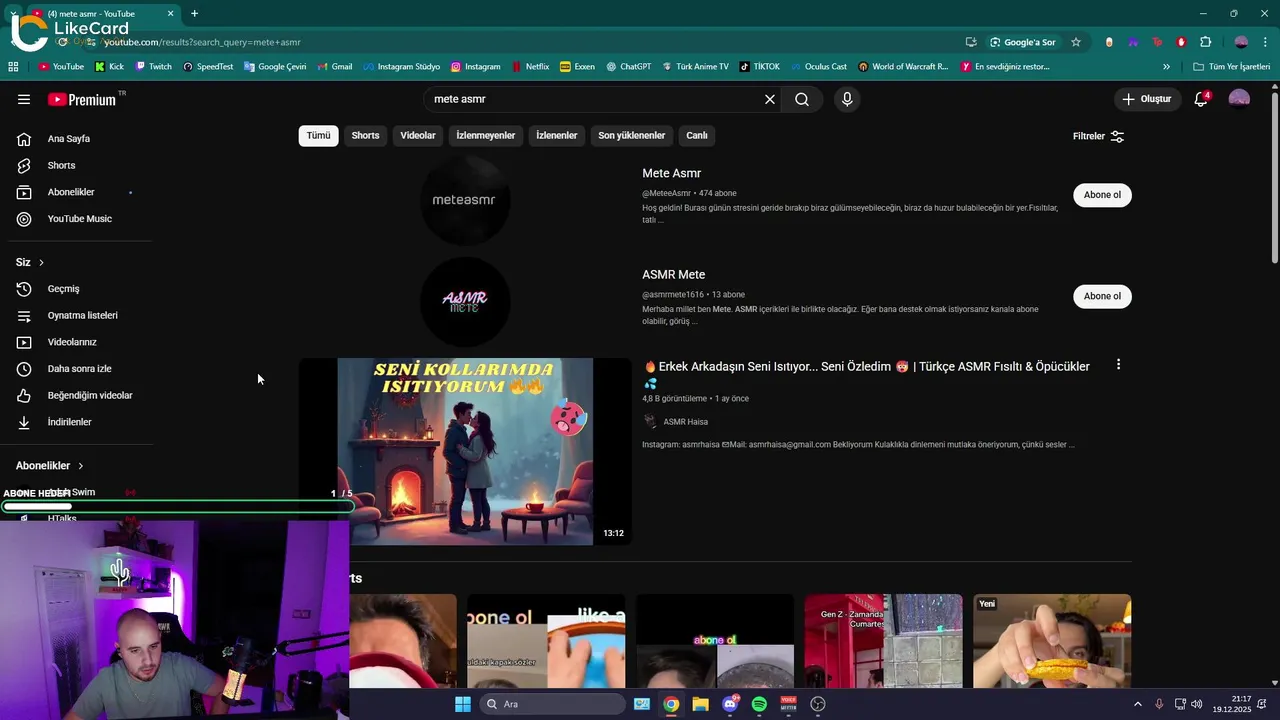1280x720 pixels.
Task: Open more options for ASMR Haisa video
Action: [1118, 365]
